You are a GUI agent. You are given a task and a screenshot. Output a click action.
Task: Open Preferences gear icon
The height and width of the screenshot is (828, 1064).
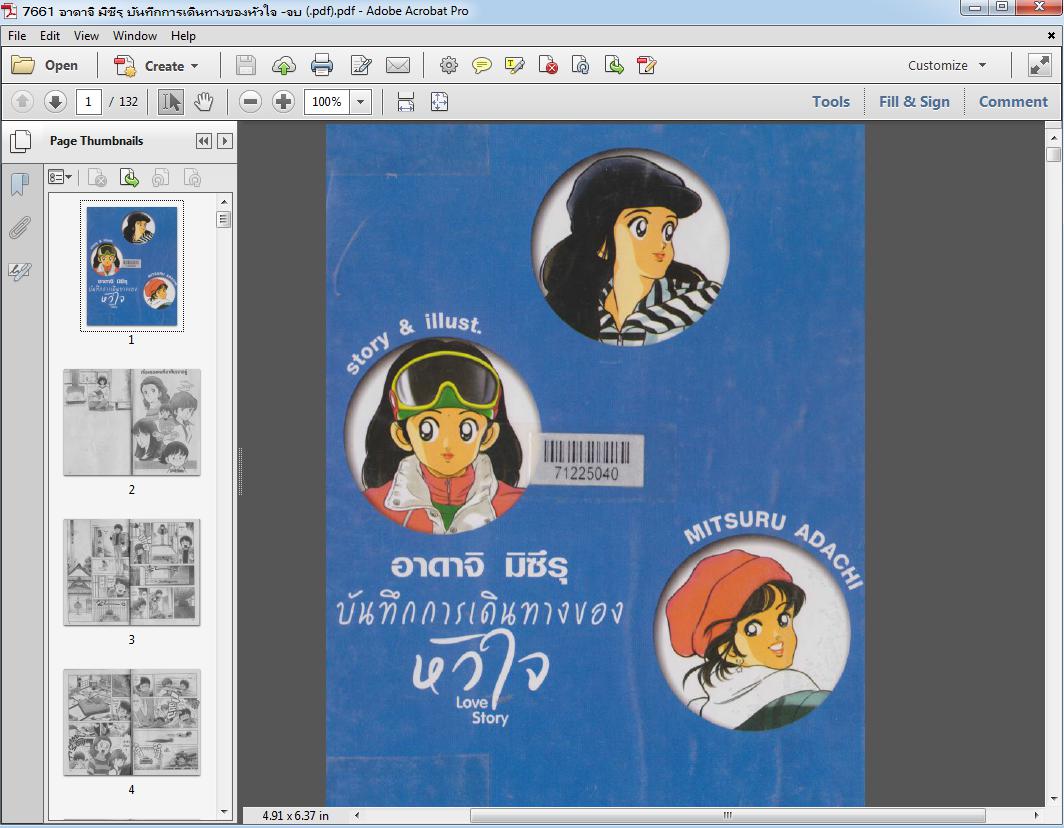pos(449,65)
